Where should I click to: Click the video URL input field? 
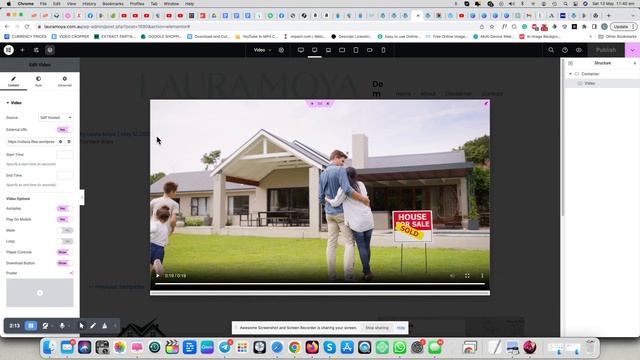point(31,142)
